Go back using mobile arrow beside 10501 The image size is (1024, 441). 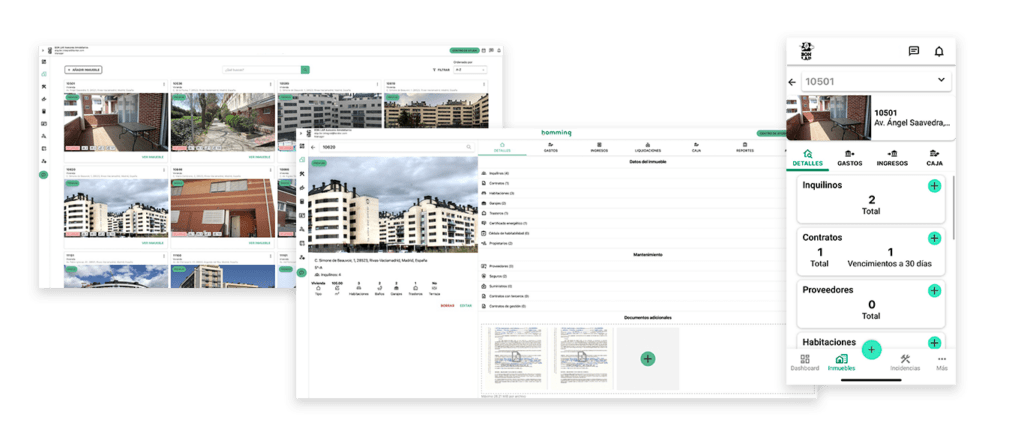[x=792, y=82]
